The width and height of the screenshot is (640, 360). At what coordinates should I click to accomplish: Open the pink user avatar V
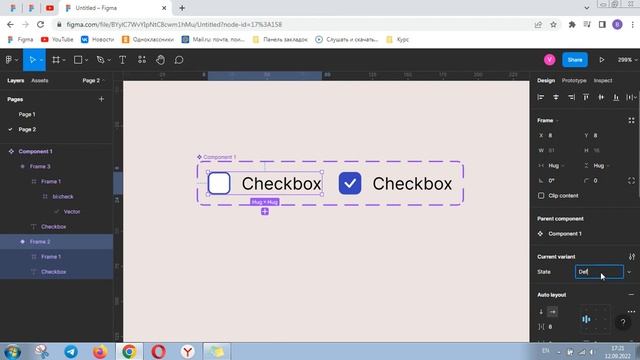point(549,60)
